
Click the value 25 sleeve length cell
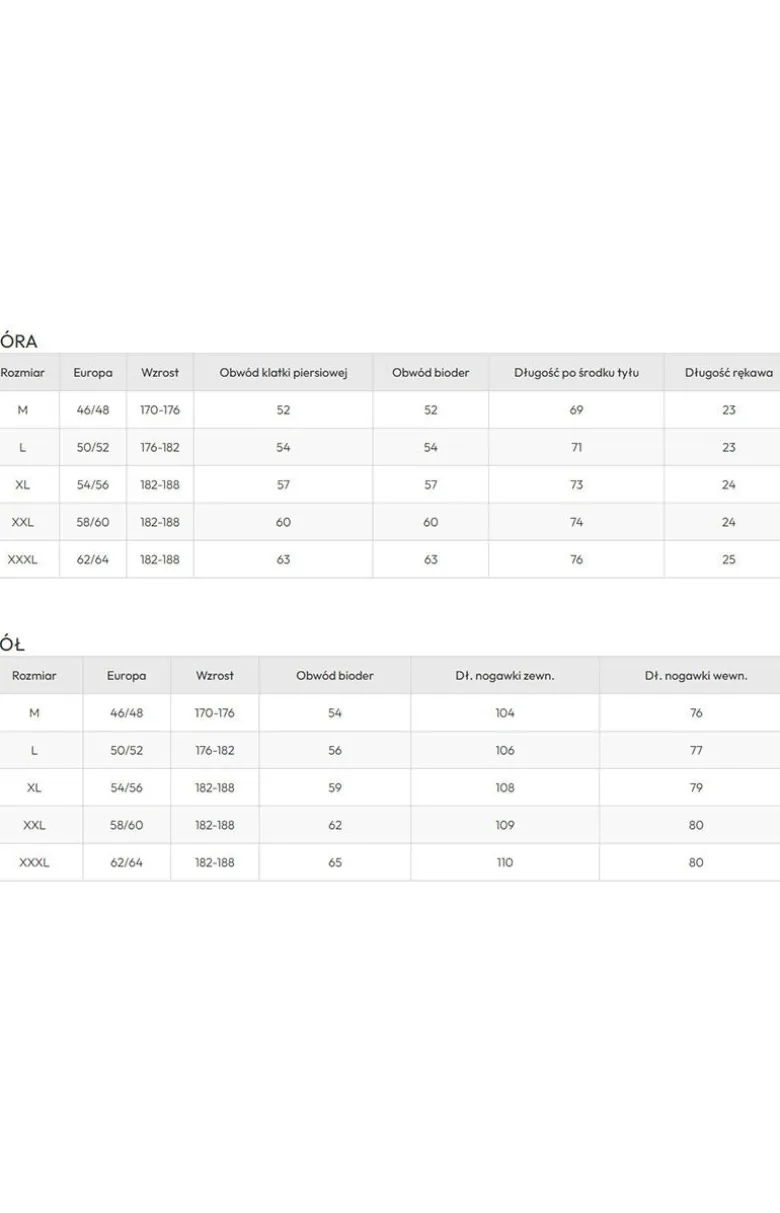click(x=728, y=559)
